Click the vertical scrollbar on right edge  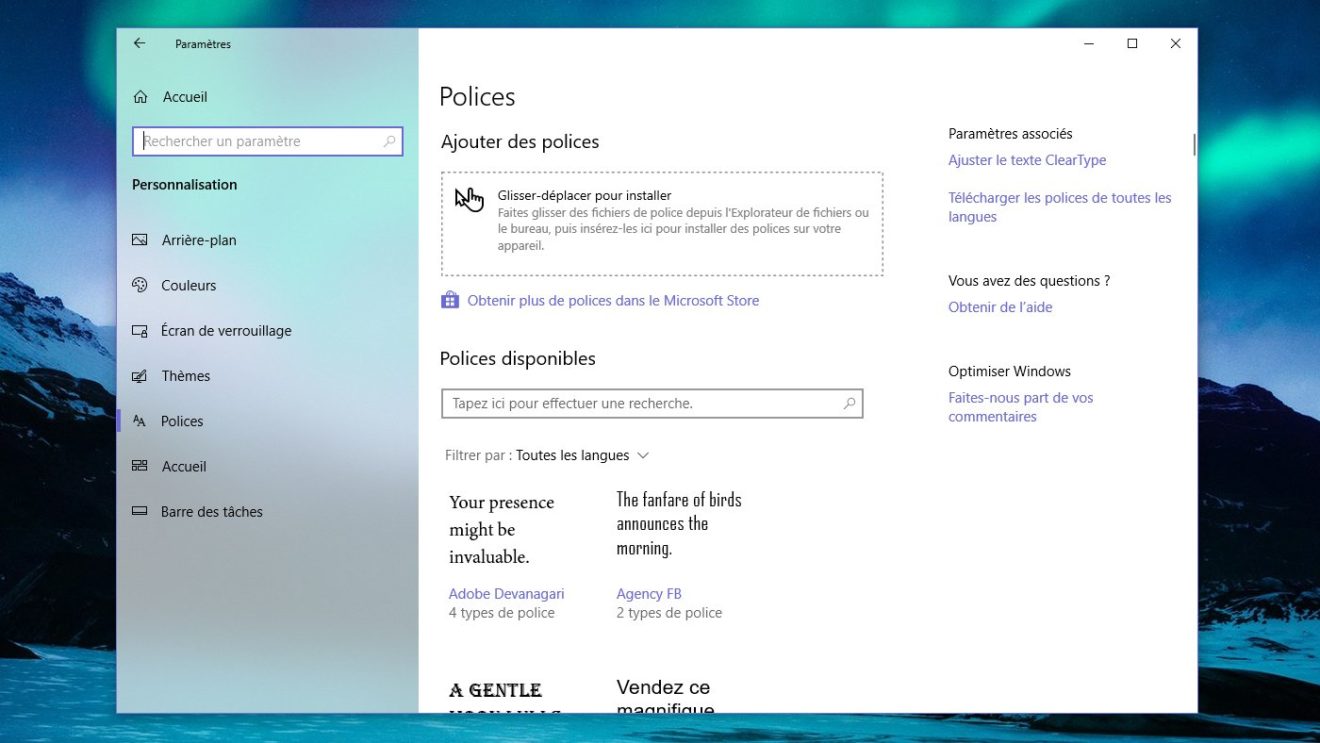1194,146
